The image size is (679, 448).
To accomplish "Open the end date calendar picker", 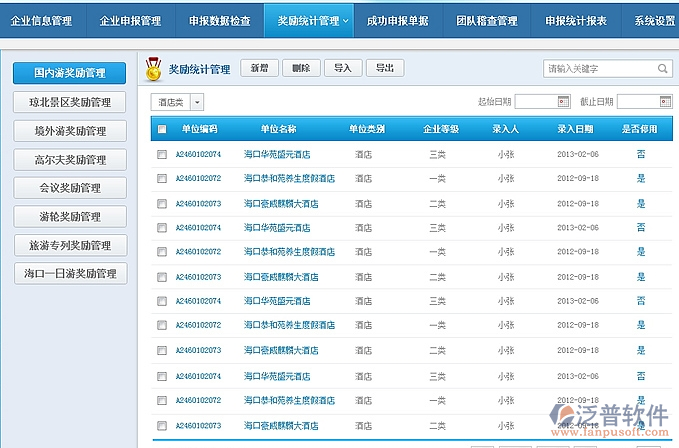I will [x=665, y=102].
